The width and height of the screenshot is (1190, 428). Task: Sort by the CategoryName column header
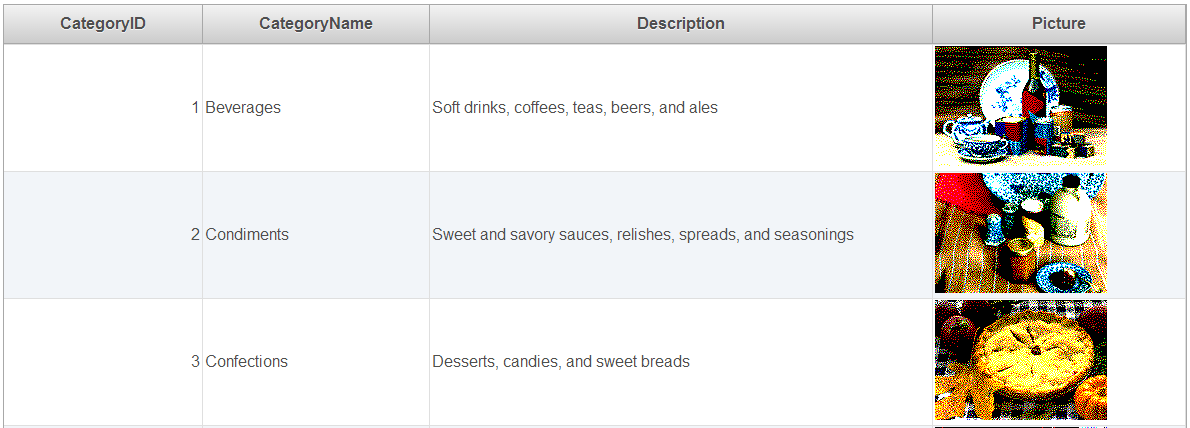pos(316,24)
